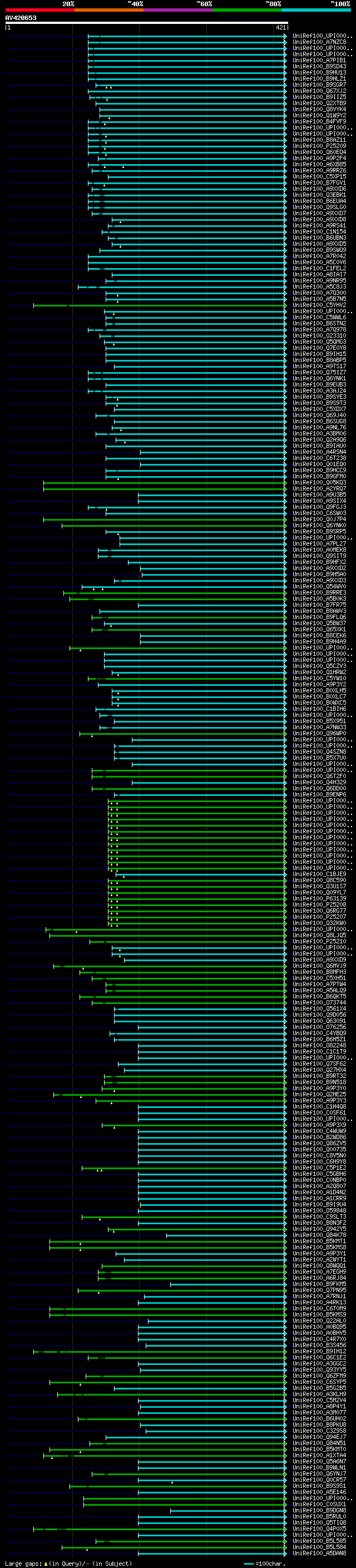Select the UniRef100_B4FVF9 label
This screenshot has height=1568, width=356.
pyautogui.click(x=319, y=121)
